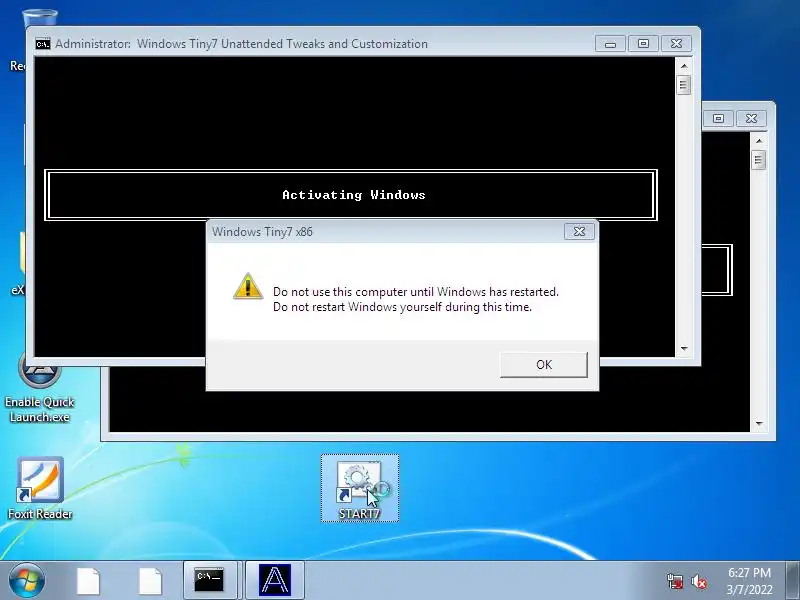Open the network status tray icon
Viewport: 800px width, 600px height.
coord(675,581)
